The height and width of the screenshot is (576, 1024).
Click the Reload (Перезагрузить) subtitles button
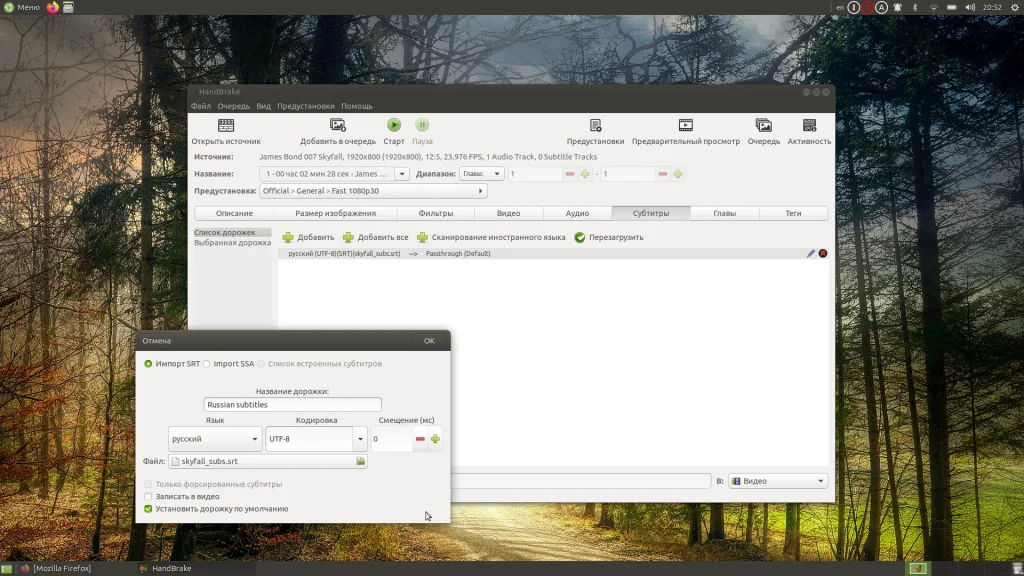coord(580,238)
